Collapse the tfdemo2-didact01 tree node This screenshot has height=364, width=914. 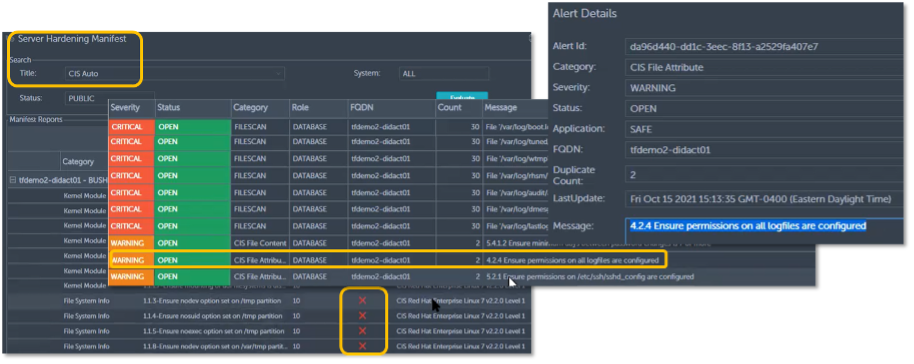point(12,180)
